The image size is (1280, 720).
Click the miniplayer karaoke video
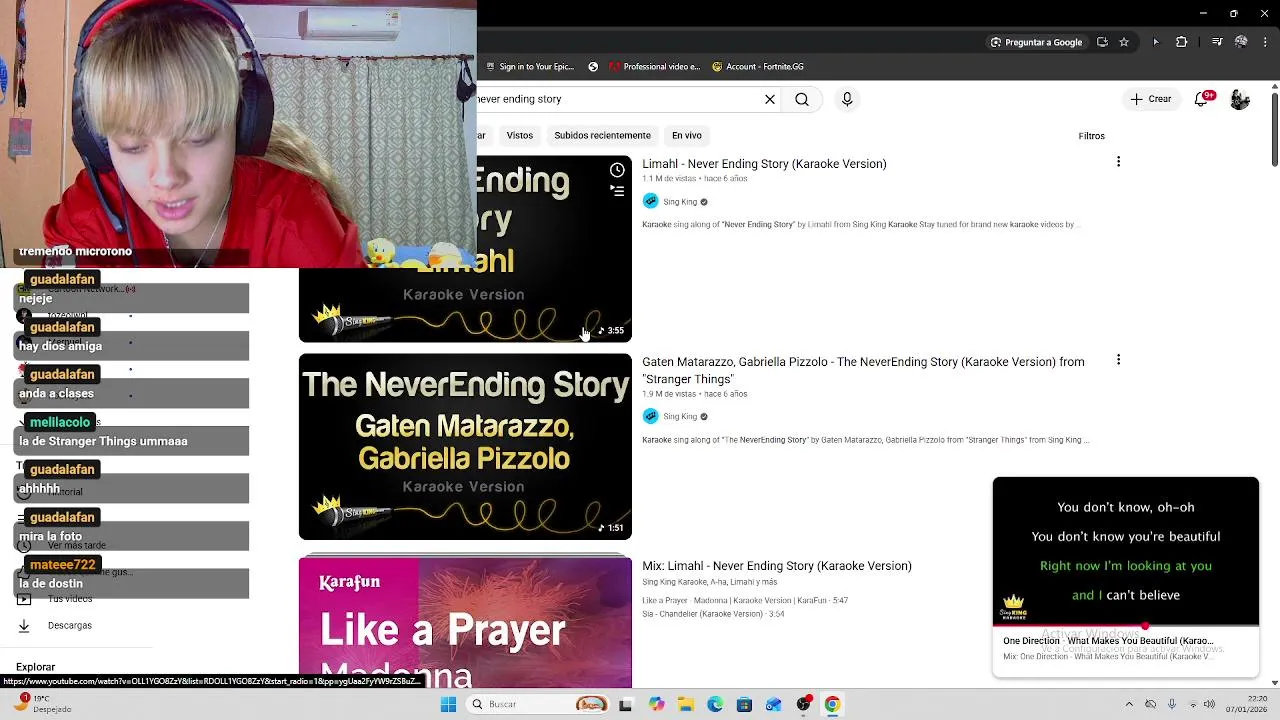(x=1126, y=551)
